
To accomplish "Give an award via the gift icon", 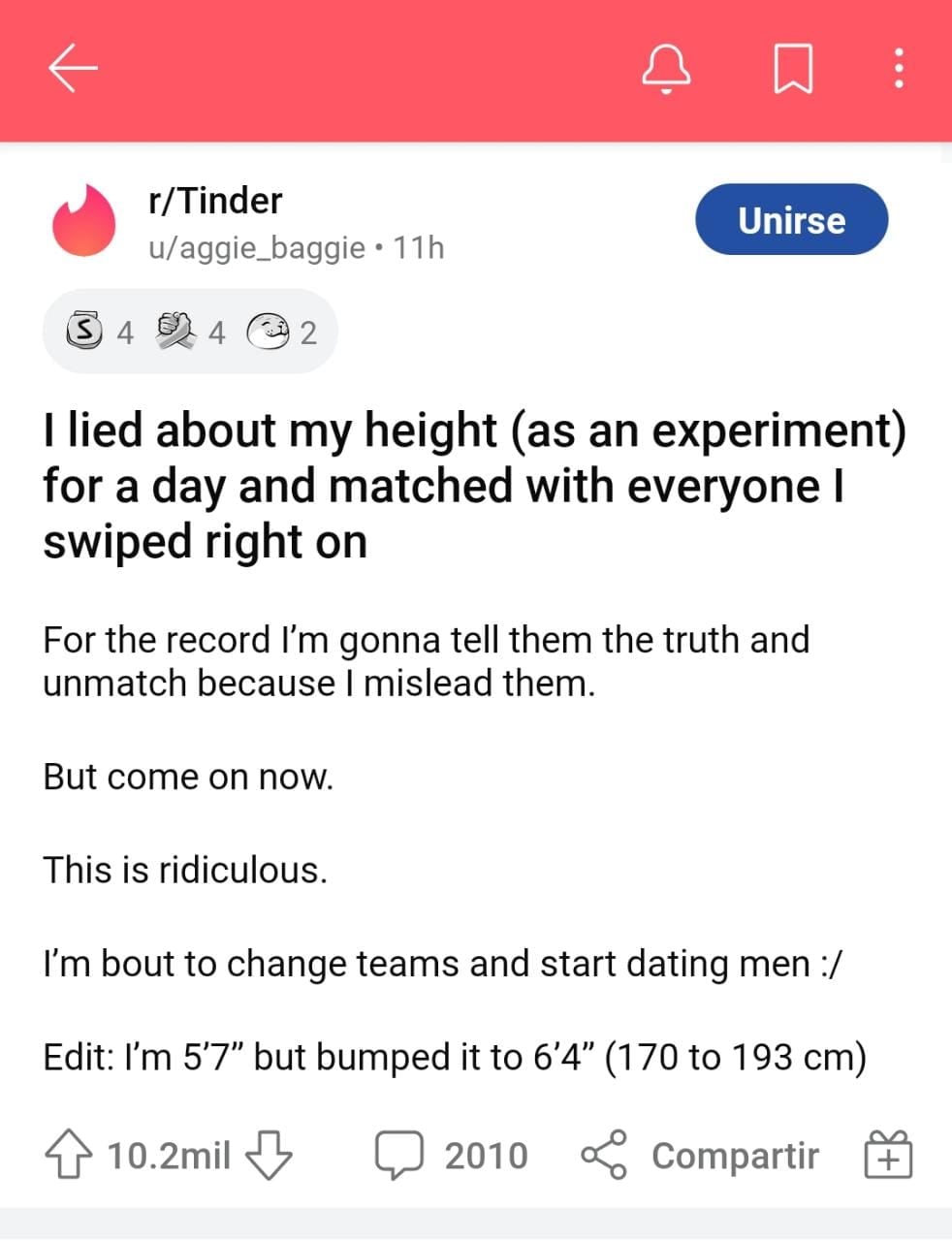I will 888,1154.
